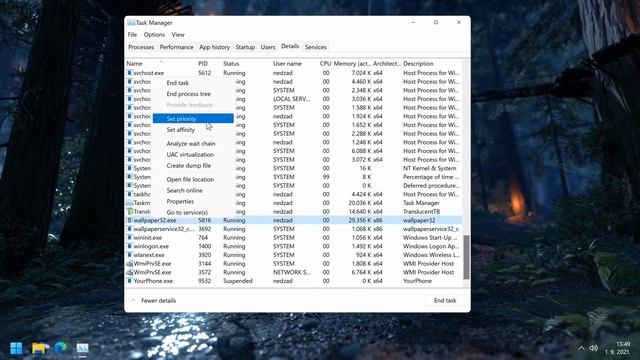Switch to the Users tab
Image resolution: width=640 pixels, height=360 pixels.
268,47
